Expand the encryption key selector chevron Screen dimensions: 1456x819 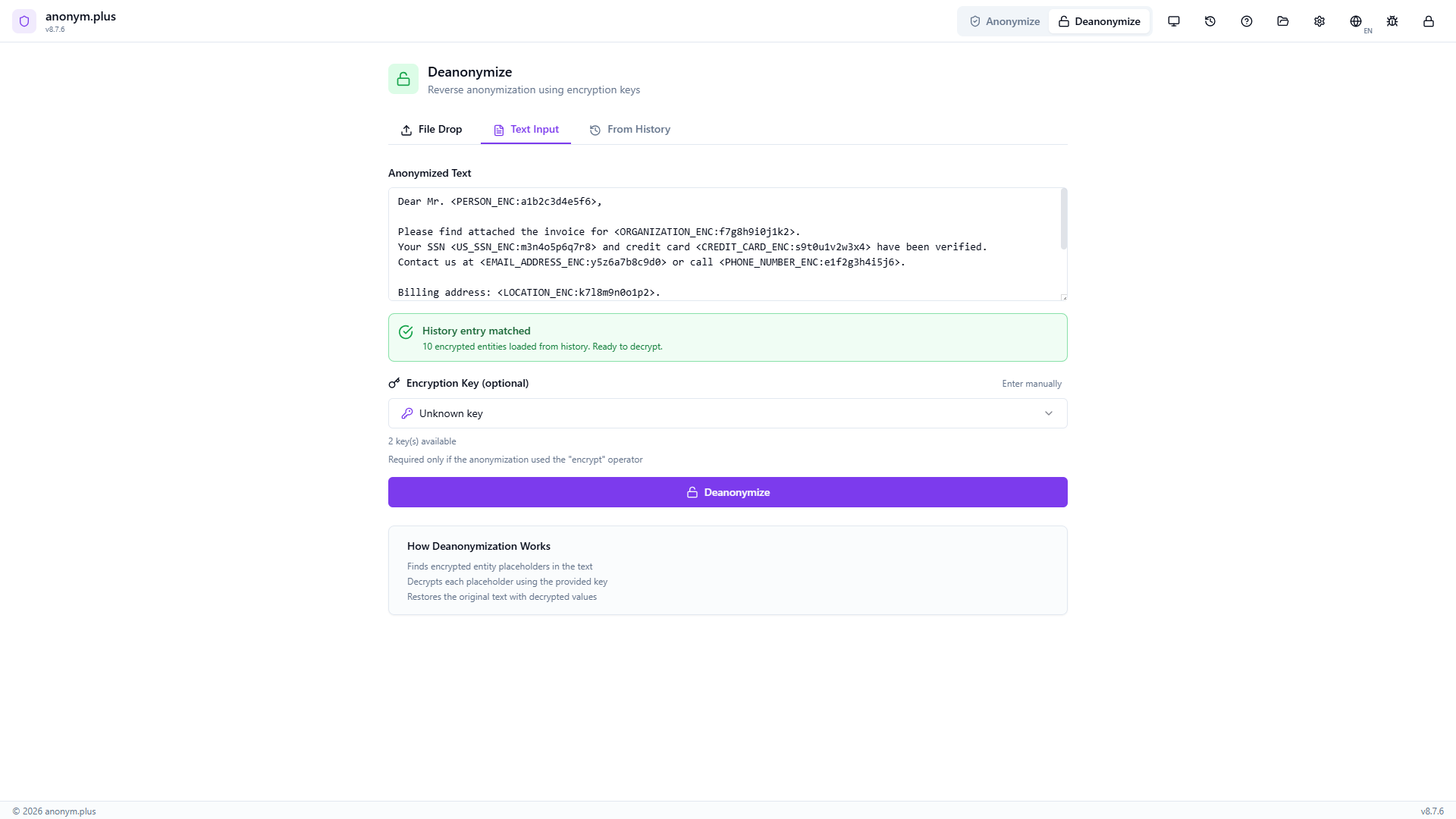coord(1049,413)
